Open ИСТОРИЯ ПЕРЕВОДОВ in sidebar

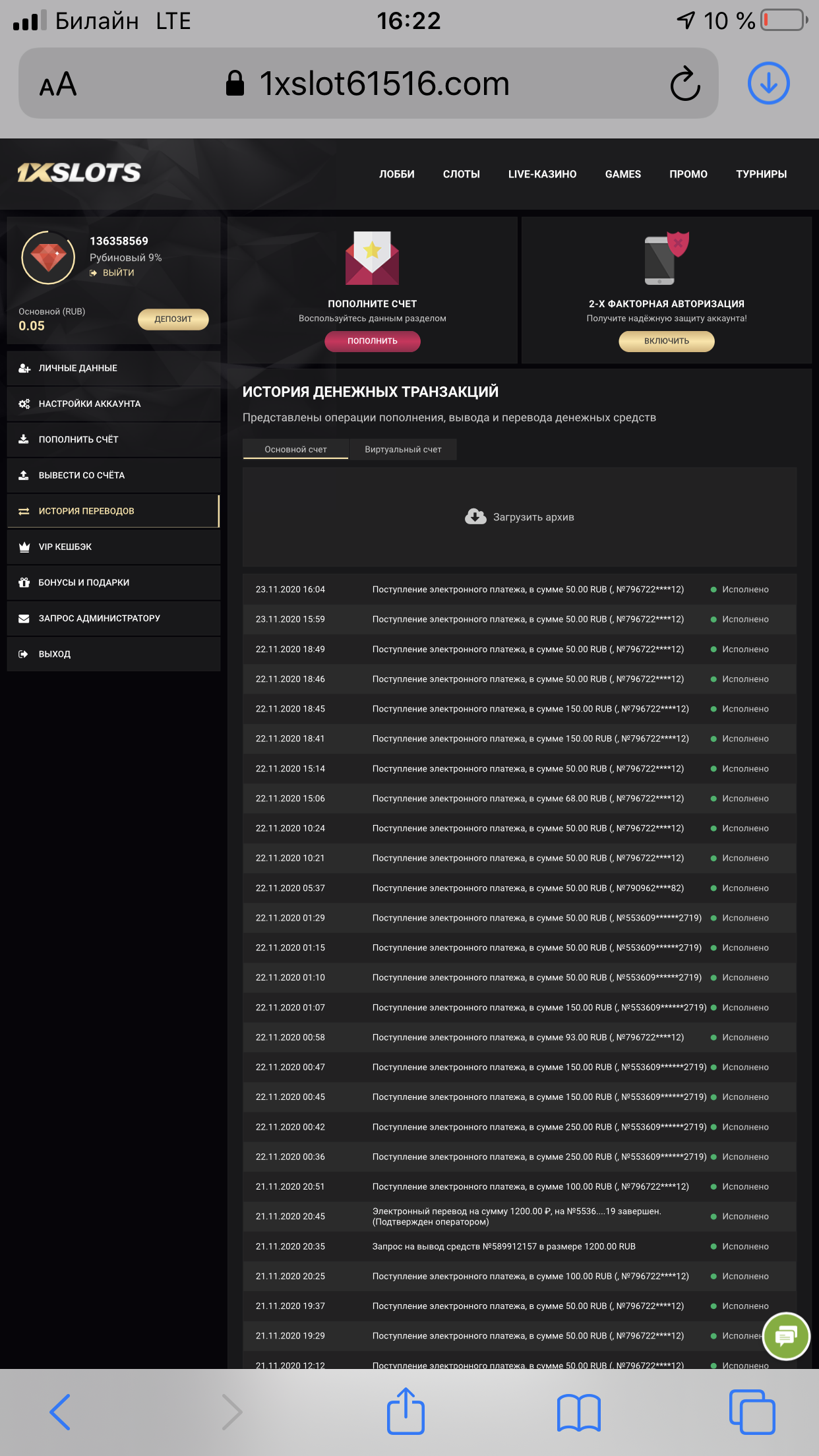click(x=113, y=511)
